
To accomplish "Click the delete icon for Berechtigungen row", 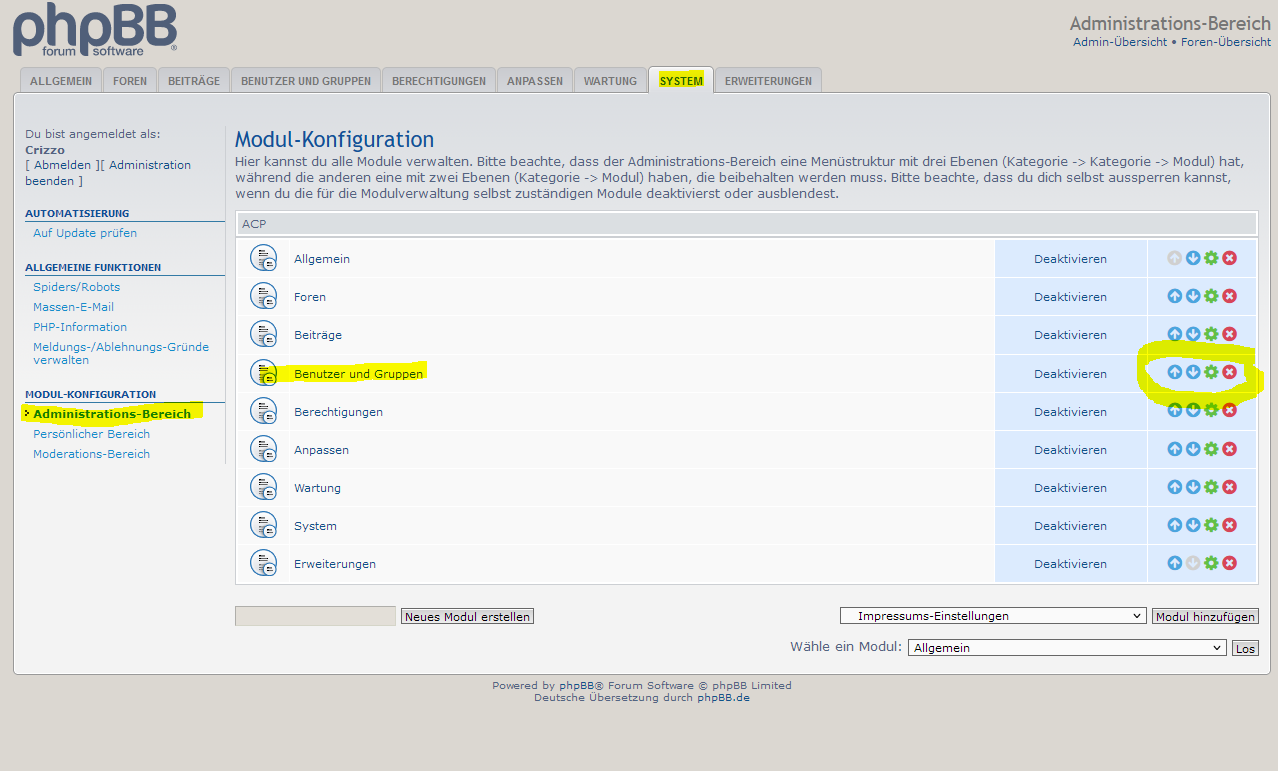I will 1230,410.
